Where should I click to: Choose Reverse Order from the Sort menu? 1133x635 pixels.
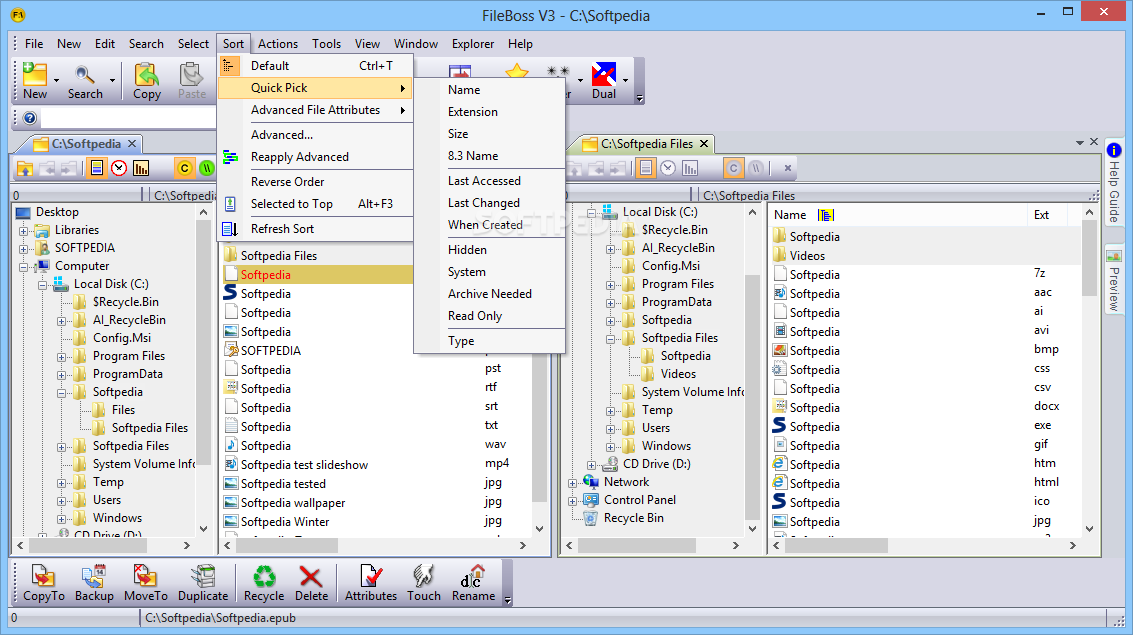[316, 182]
